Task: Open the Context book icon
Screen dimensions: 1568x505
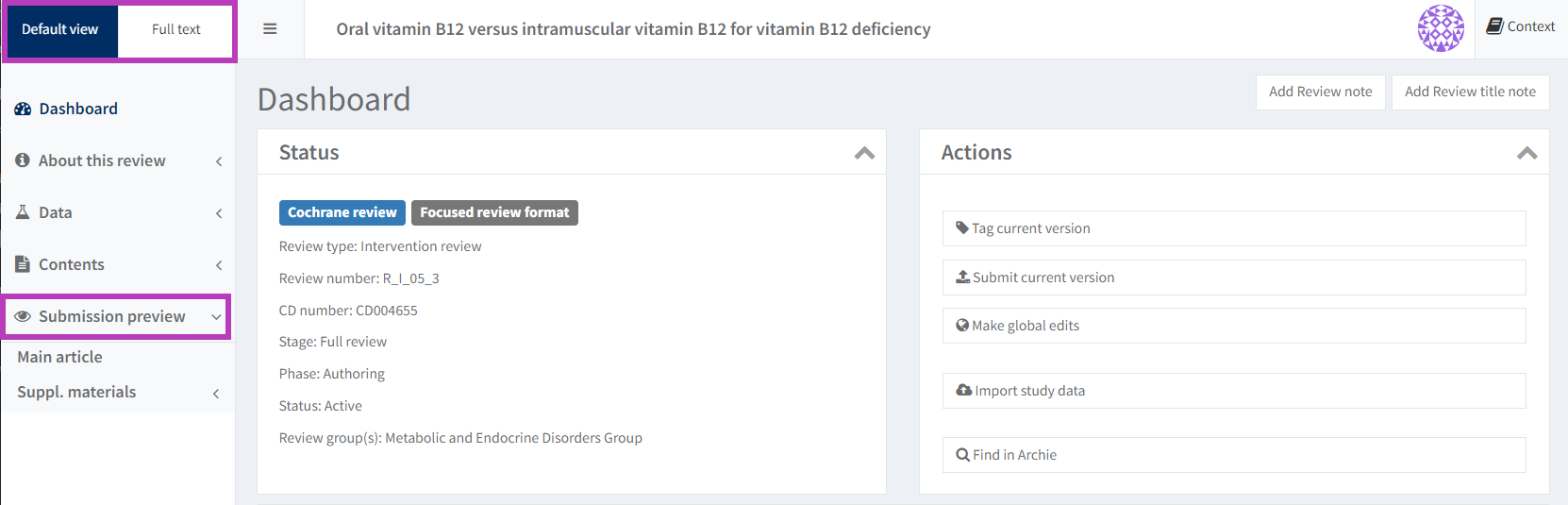Action: coord(1494,26)
